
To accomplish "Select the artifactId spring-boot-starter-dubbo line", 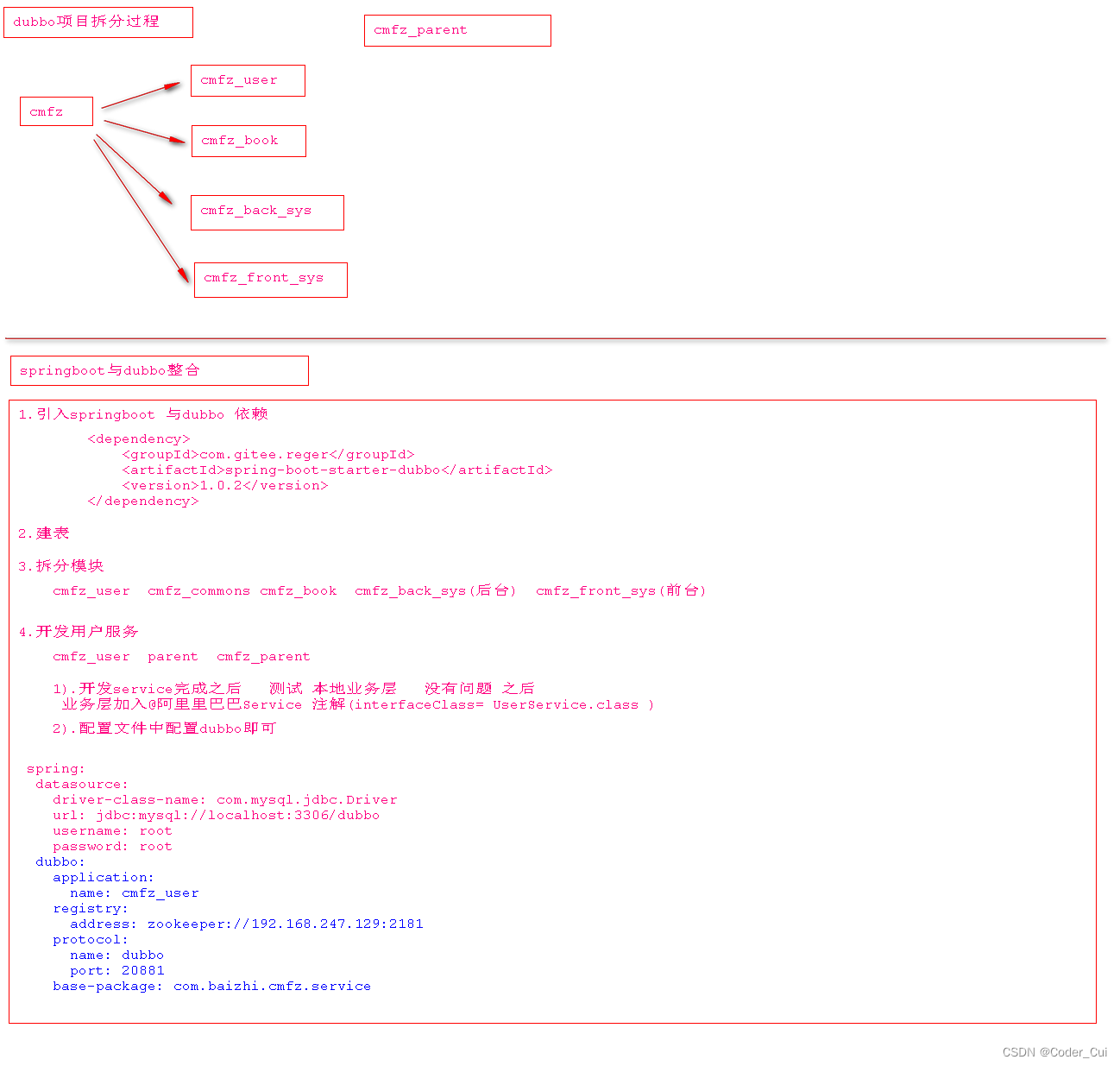I will point(337,470).
